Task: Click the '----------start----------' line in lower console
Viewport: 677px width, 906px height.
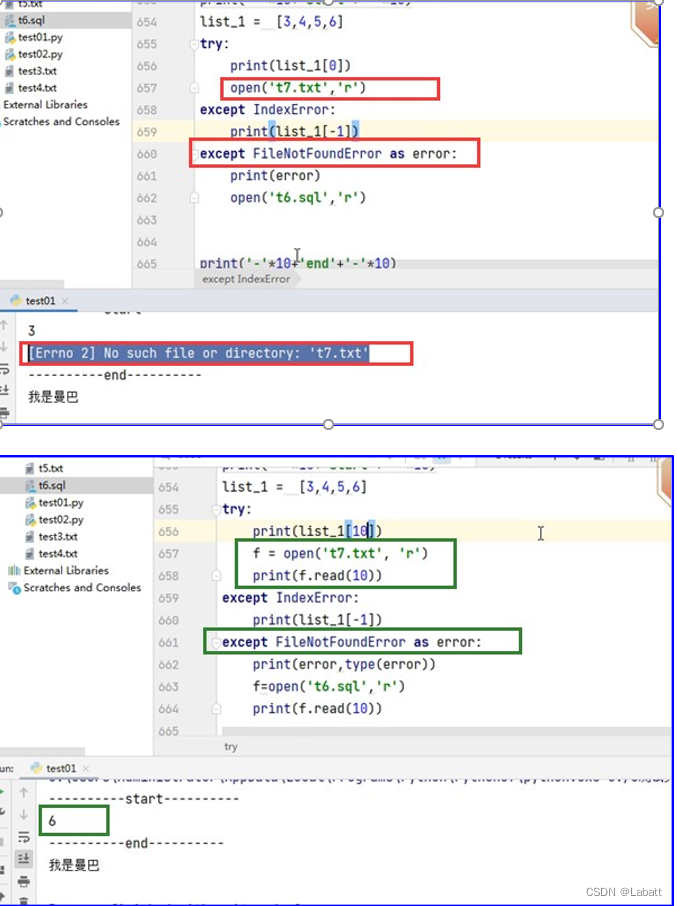Action: 144,799
